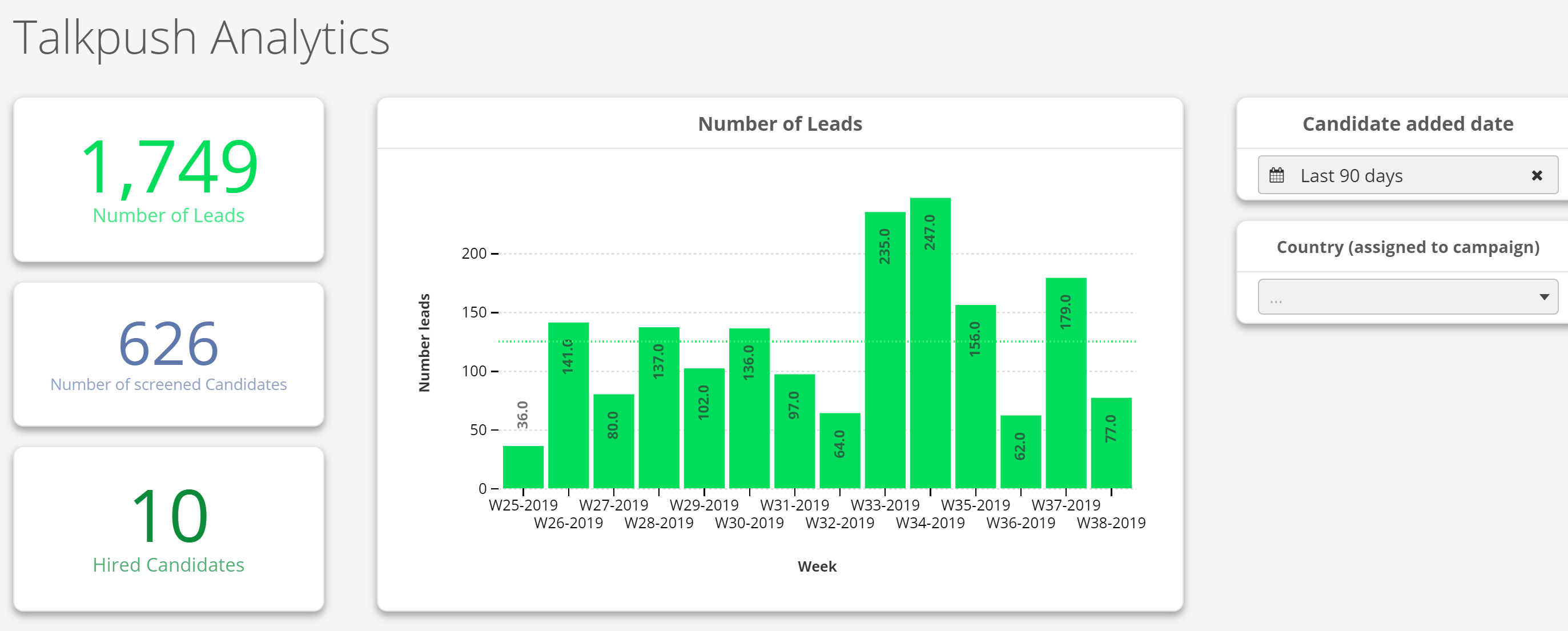
Task: Click the 10 Hired Candidates card
Action: click(168, 529)
